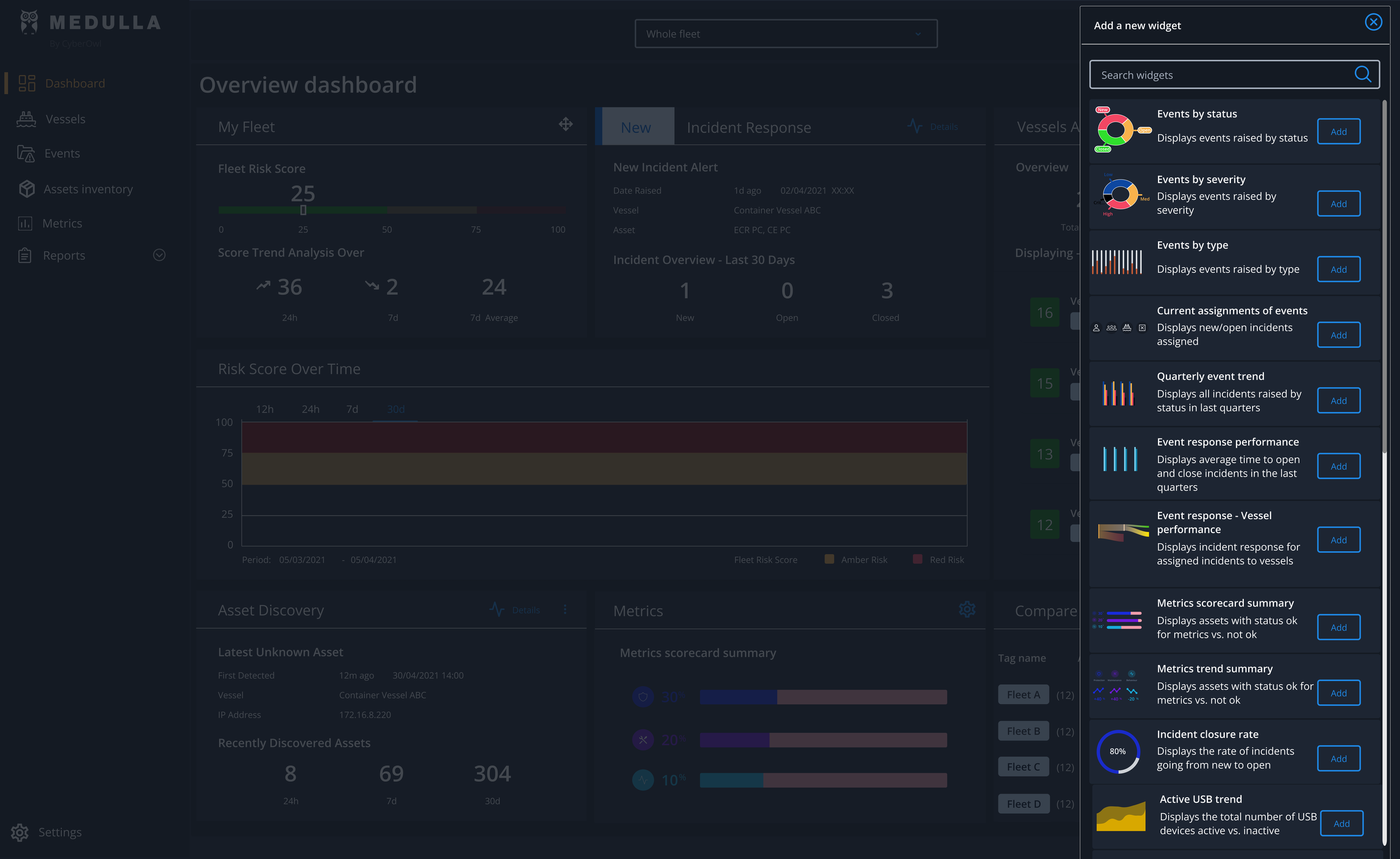Click the Metrics chart icon in sidebar

(25, 223)
